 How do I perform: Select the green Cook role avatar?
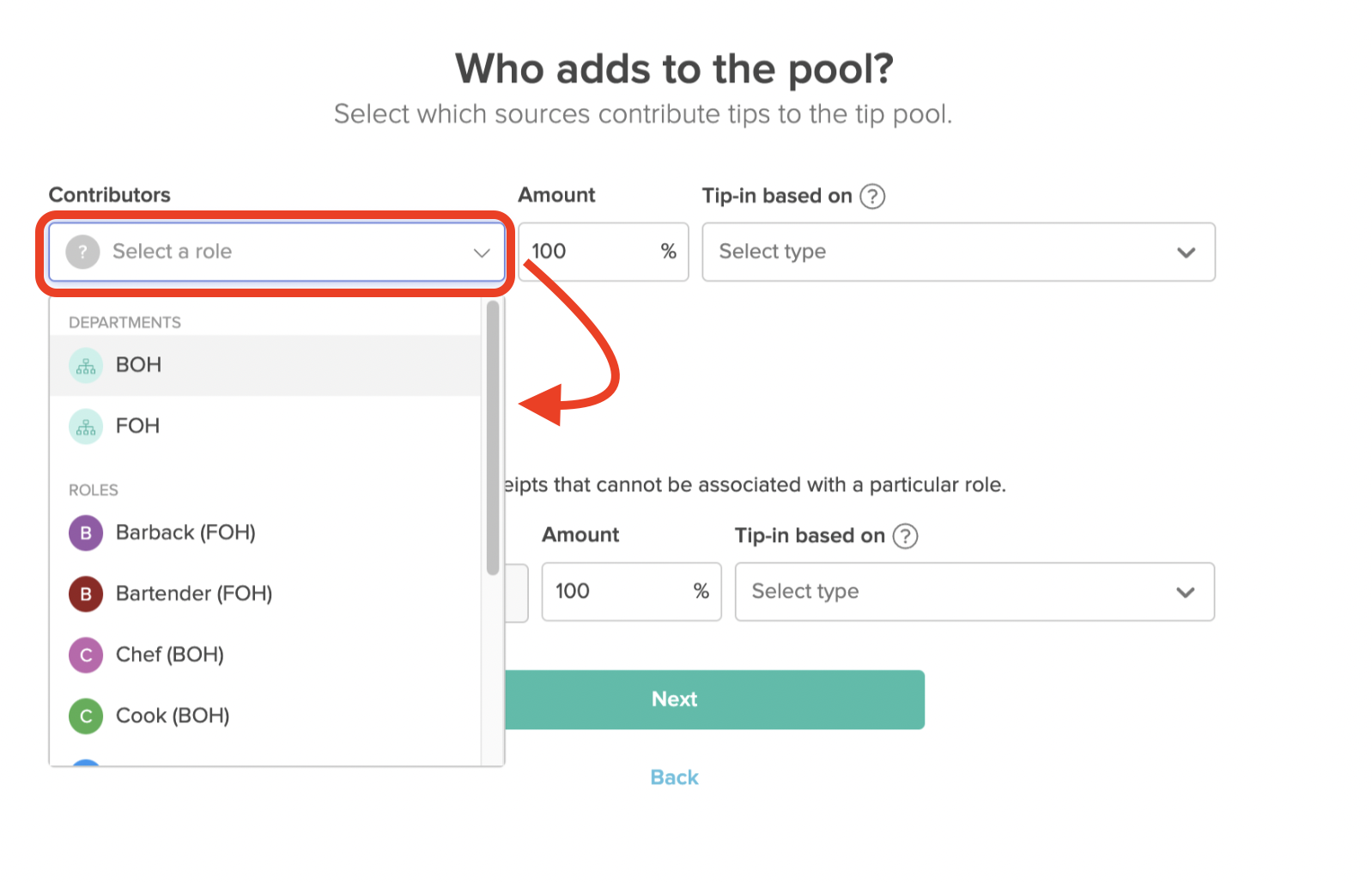pos(85,716)
